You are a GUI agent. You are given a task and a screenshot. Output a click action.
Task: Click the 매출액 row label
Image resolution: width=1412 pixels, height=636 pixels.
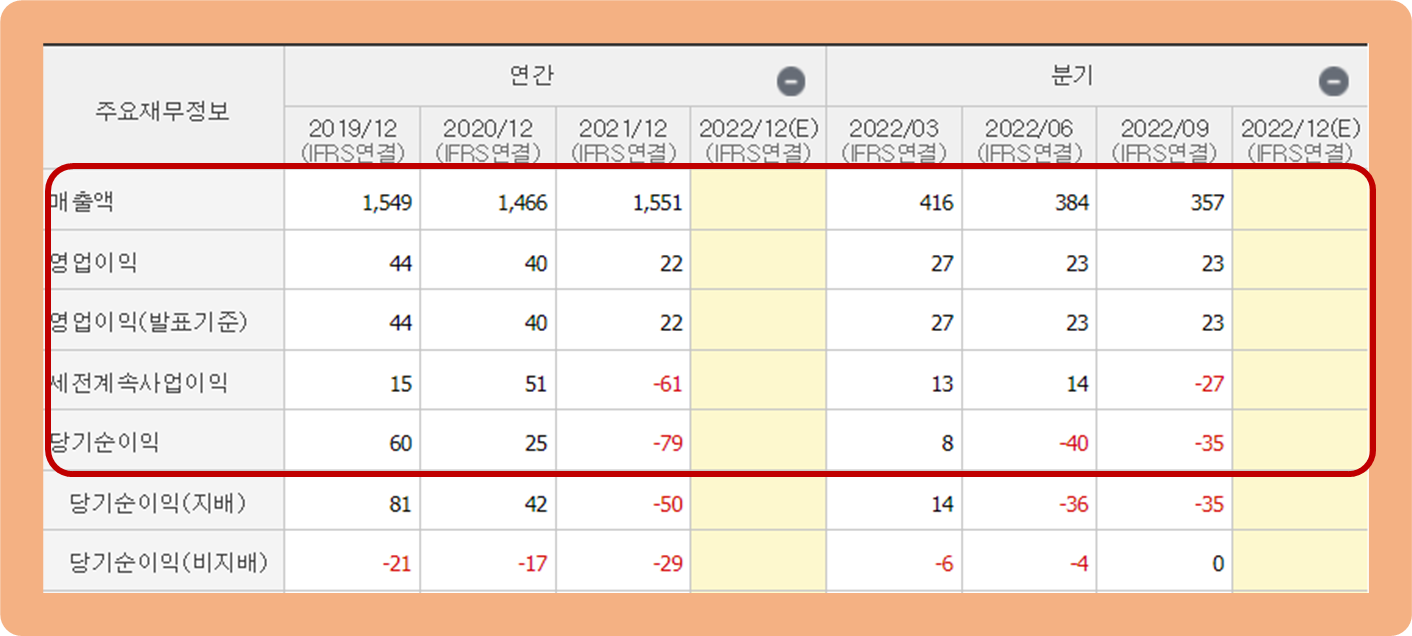coord(81,202)
